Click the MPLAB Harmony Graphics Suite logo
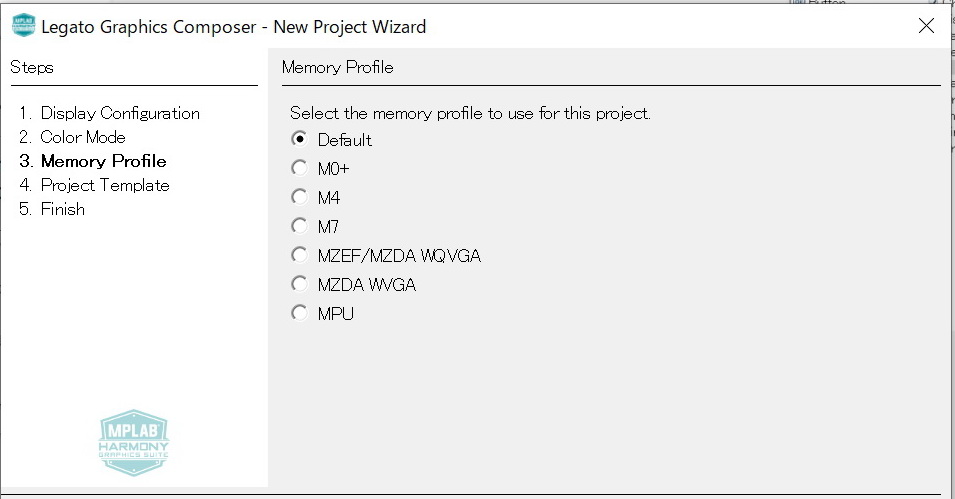955x499 pixels. pos(134,442)
